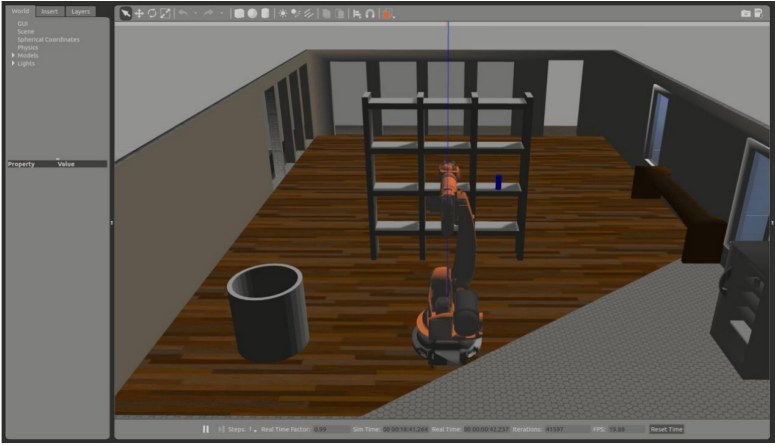Viewport: 775px width, 445px height.
Task: Insert a cylinder shape
Action: pyautogui.click(x=265, y=13)
